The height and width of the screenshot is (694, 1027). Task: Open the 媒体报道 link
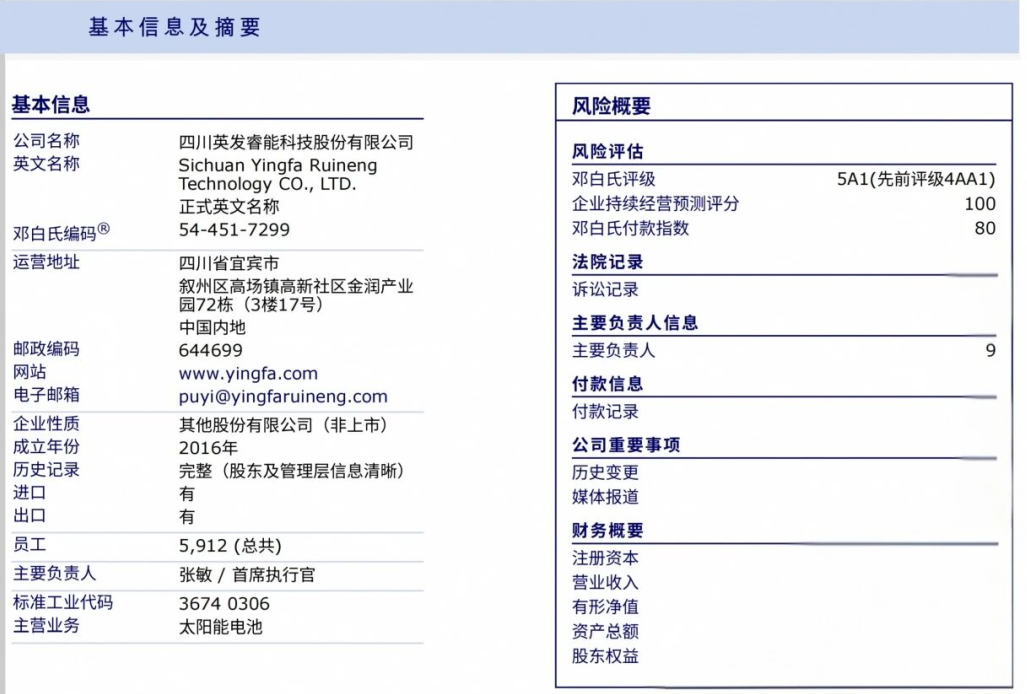605,497
